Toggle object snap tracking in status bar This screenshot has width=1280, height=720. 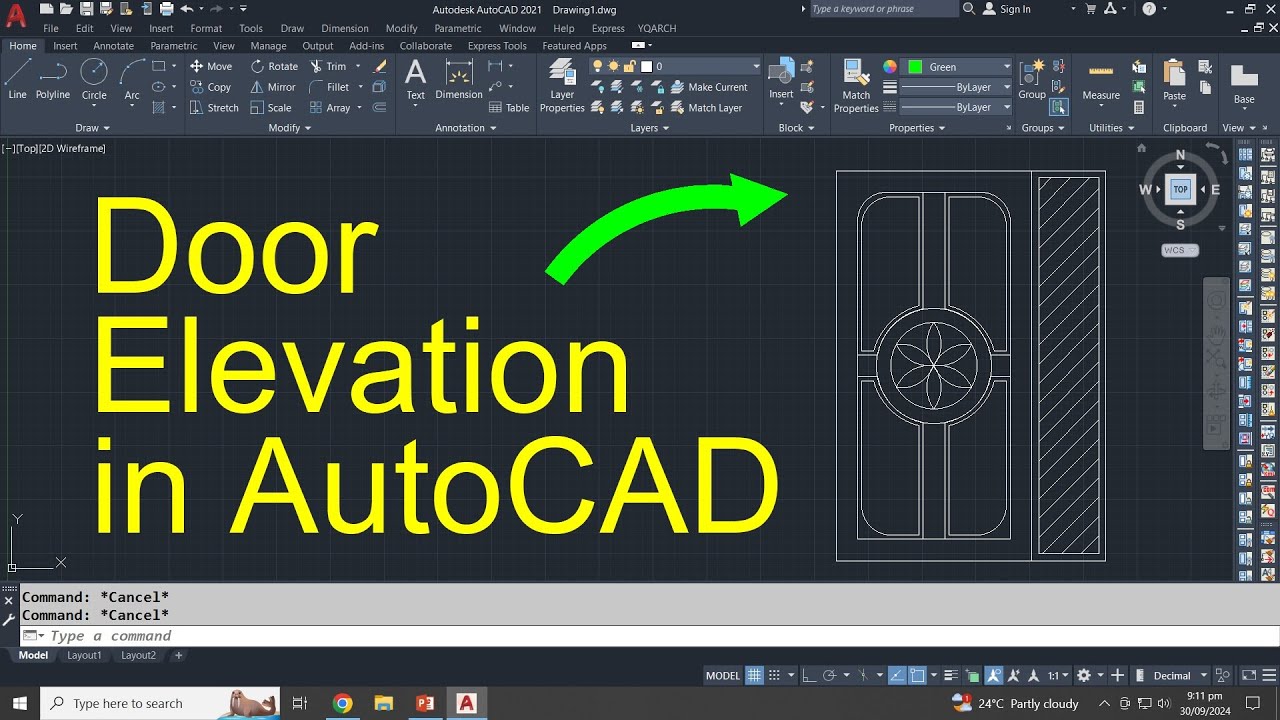coord(897,675)
